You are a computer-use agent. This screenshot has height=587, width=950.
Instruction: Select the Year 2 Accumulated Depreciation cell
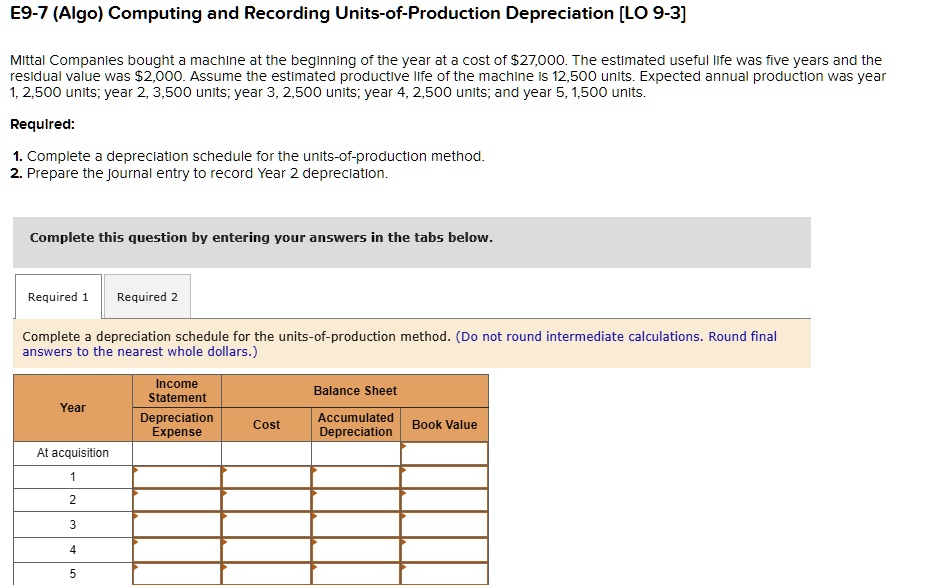point(355,499)
